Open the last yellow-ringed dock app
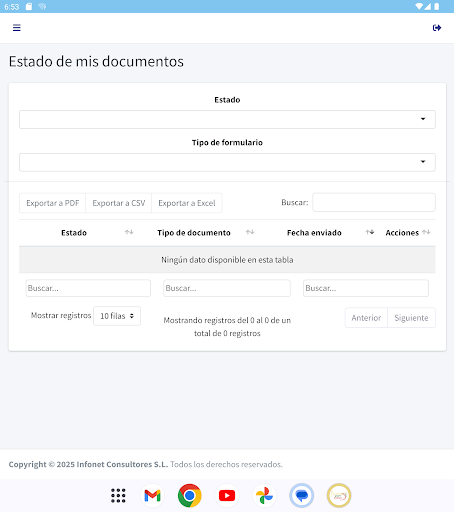The image size is (454, 512). (x=339, y=495)
